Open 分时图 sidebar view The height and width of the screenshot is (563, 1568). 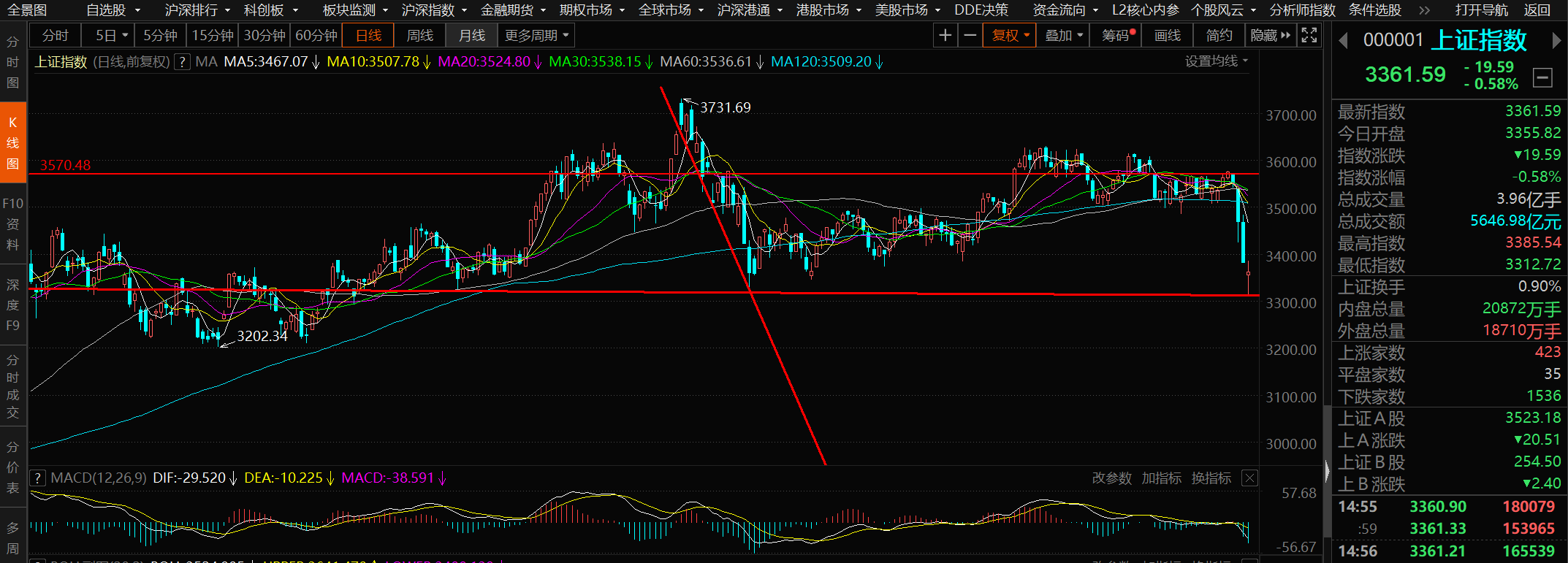click(x=12, y=62)
